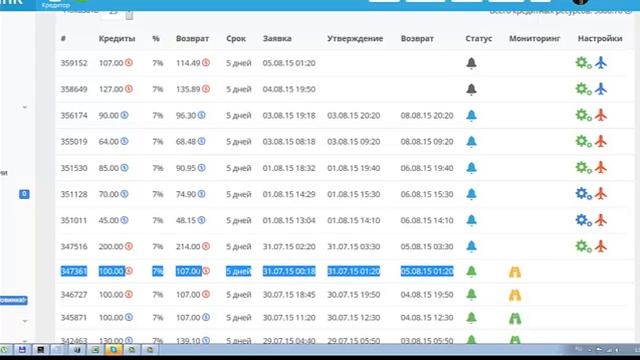The width and height of the screenshot is (640, 360).
Task: Click red airplane icon for loan 351530
Action: 601,168
